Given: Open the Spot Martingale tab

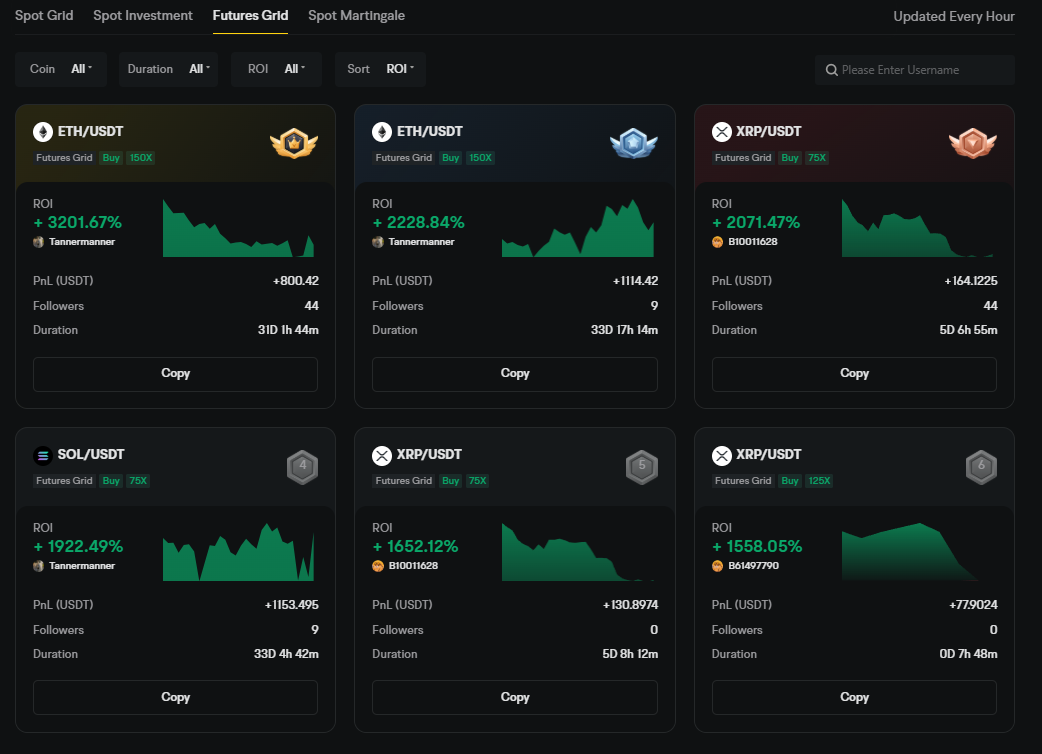Looking at the screenshot, I should click(x=356, y=16).
